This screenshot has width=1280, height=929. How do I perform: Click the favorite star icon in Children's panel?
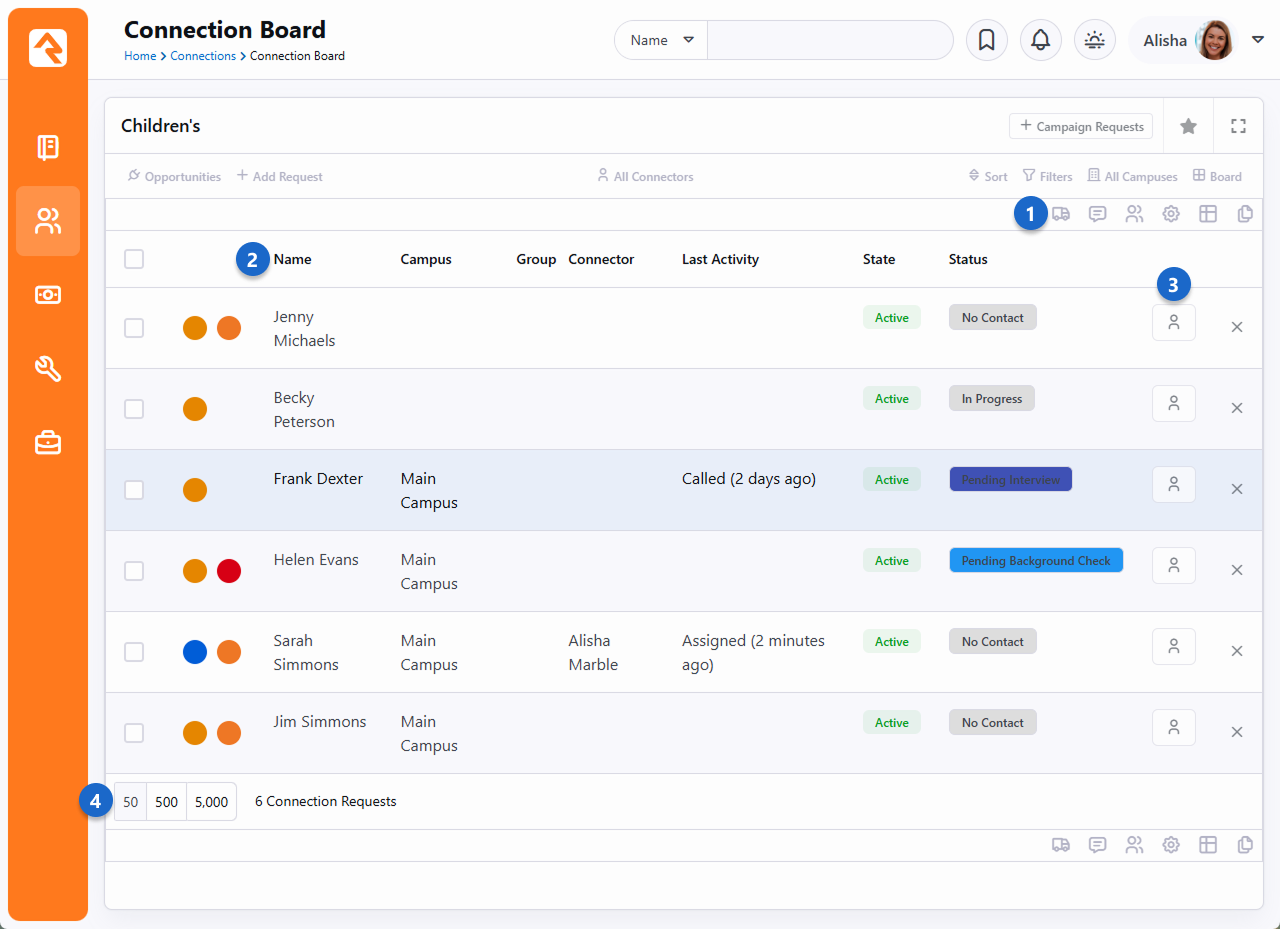(x=1188, y=126)
